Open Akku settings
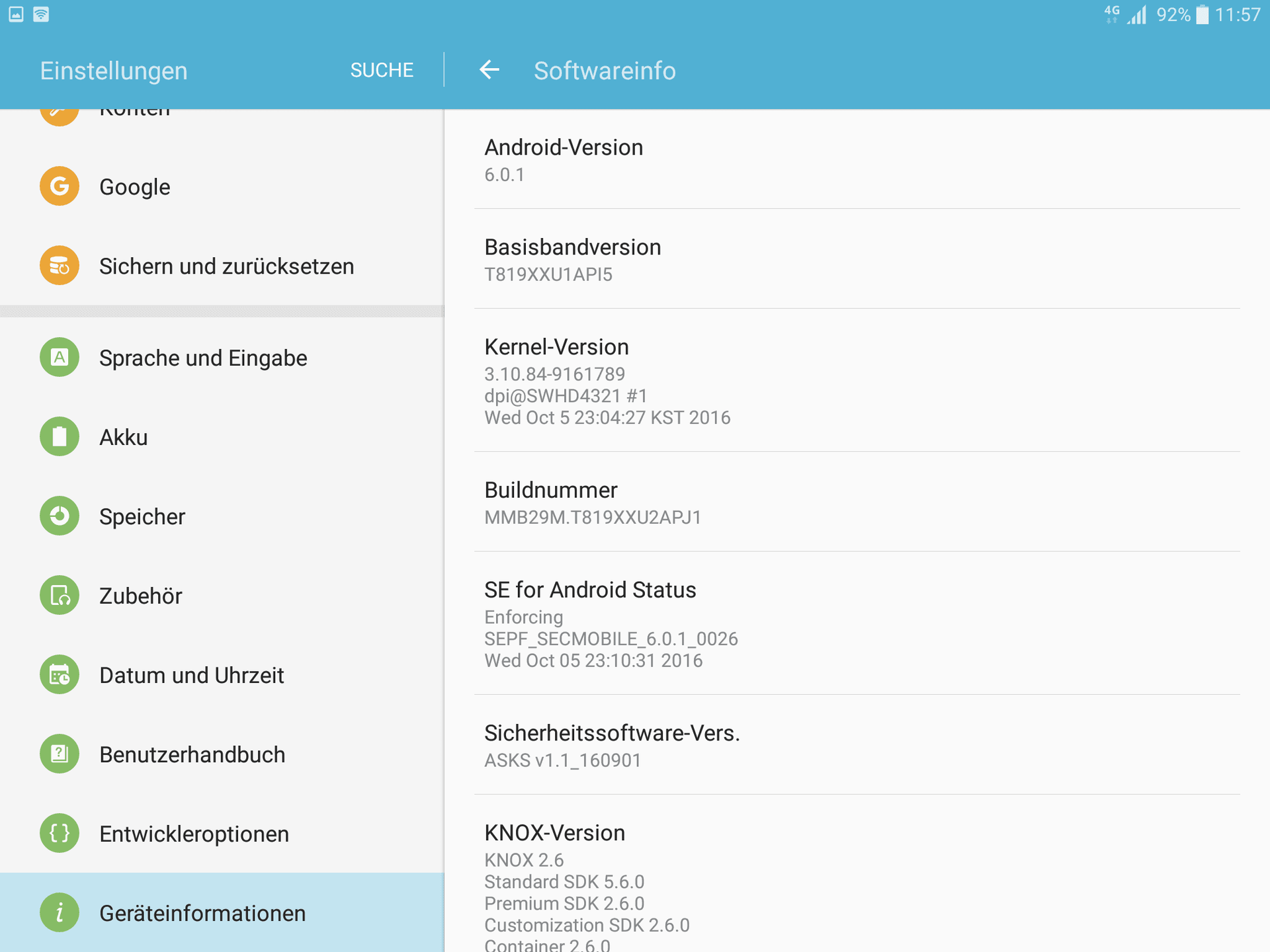Image resolution: width=1270 pixels, height=952 pixels. [x=222, y=437]
